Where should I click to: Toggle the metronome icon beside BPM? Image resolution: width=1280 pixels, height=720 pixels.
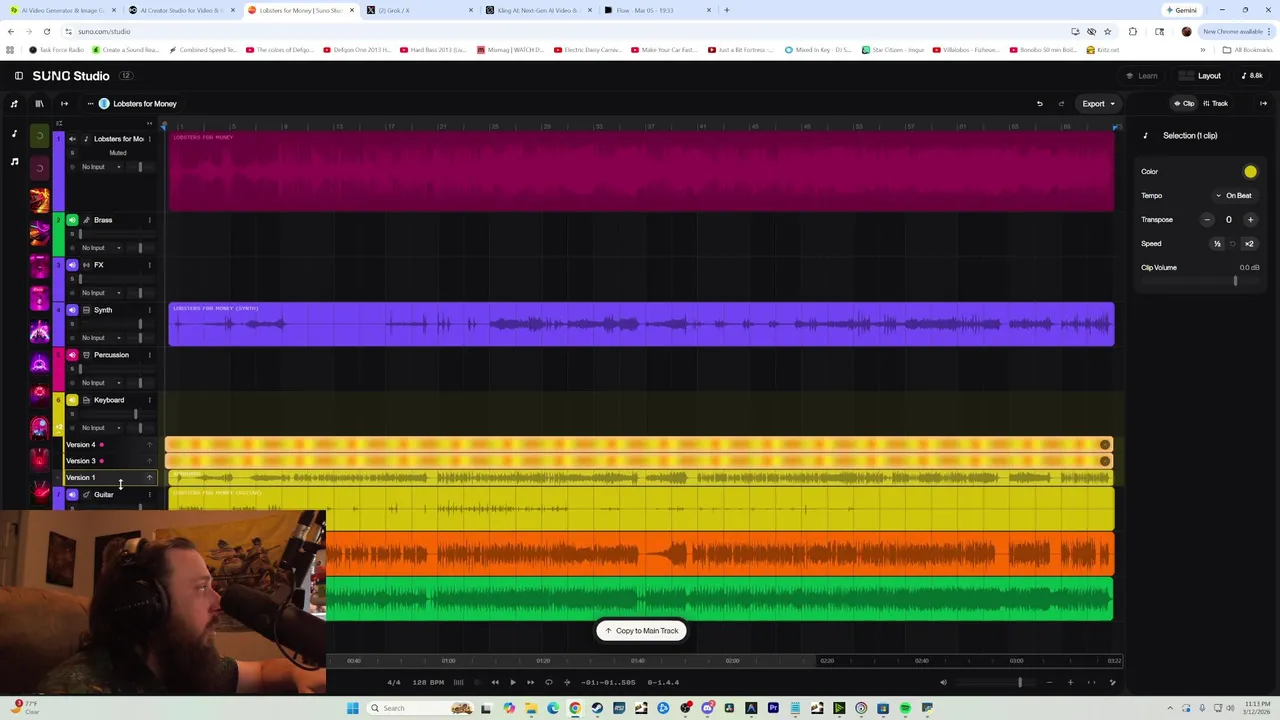click(x=458, y=682)
